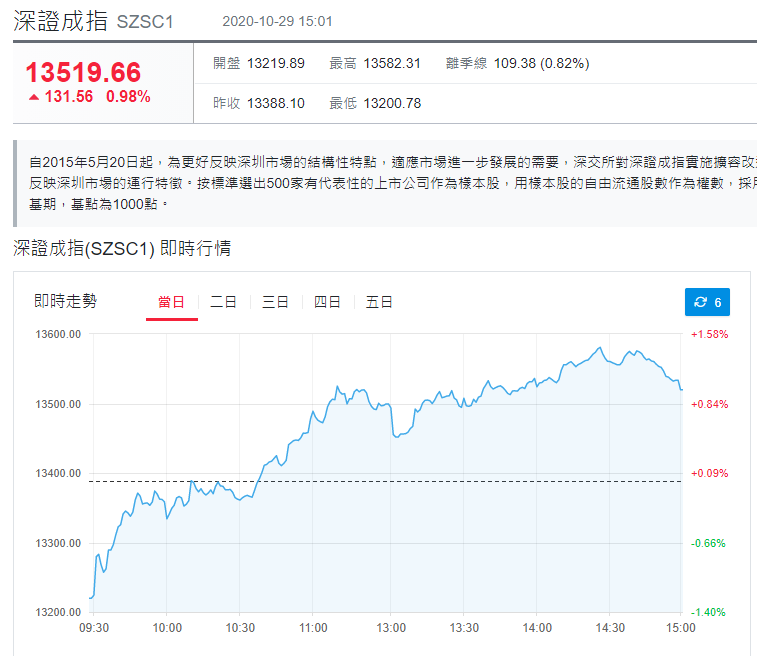This screenshot has width=757, height=656.
Task: Click the 10:00 time axis label
Action: tap(167, 628)
